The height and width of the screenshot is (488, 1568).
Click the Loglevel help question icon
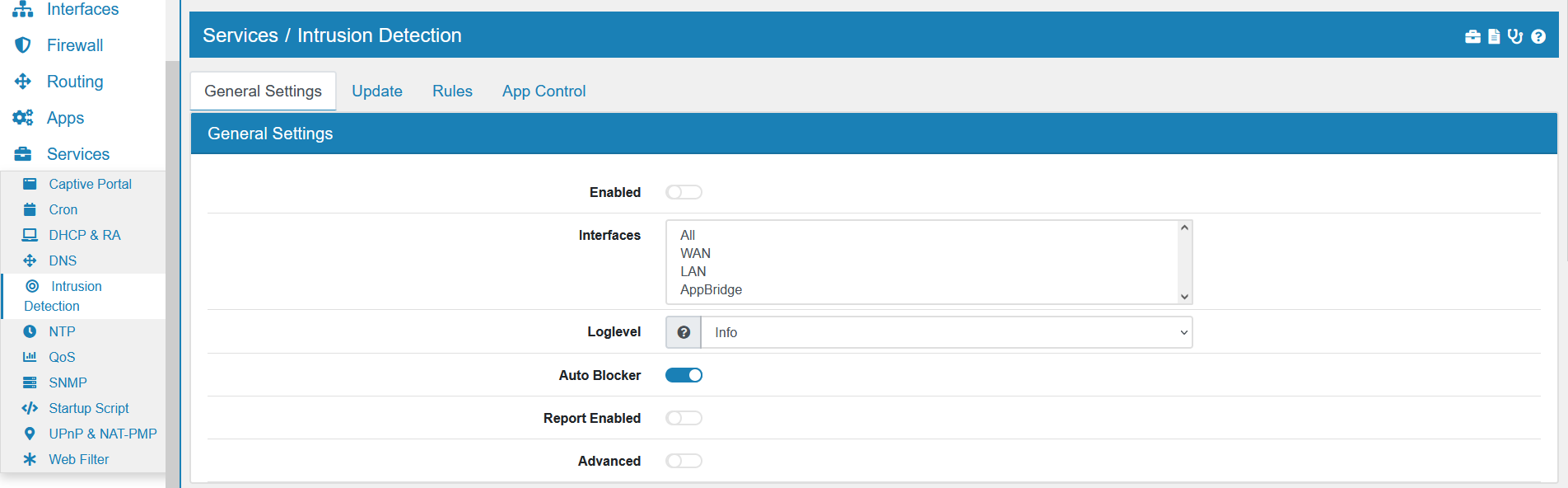(x=684, y=332)
